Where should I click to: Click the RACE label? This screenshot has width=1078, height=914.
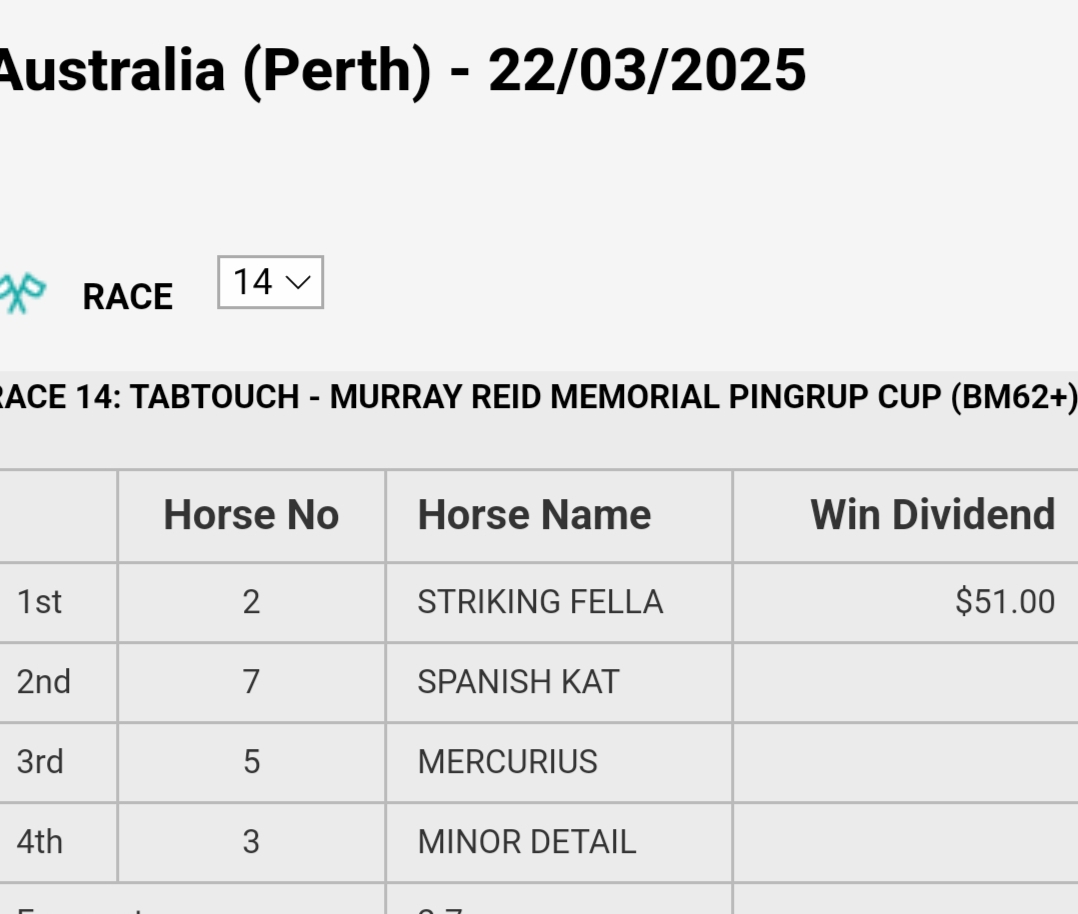point(128,296)
